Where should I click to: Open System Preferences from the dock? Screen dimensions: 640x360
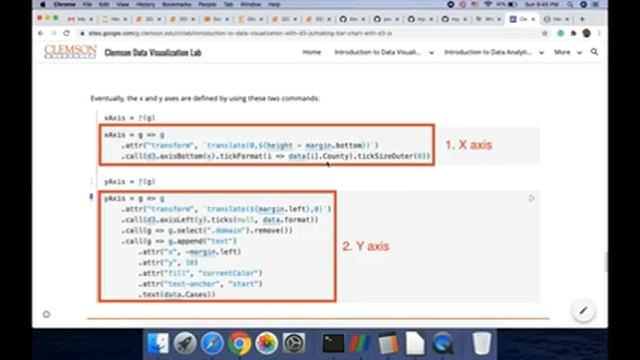pos(293,343)
